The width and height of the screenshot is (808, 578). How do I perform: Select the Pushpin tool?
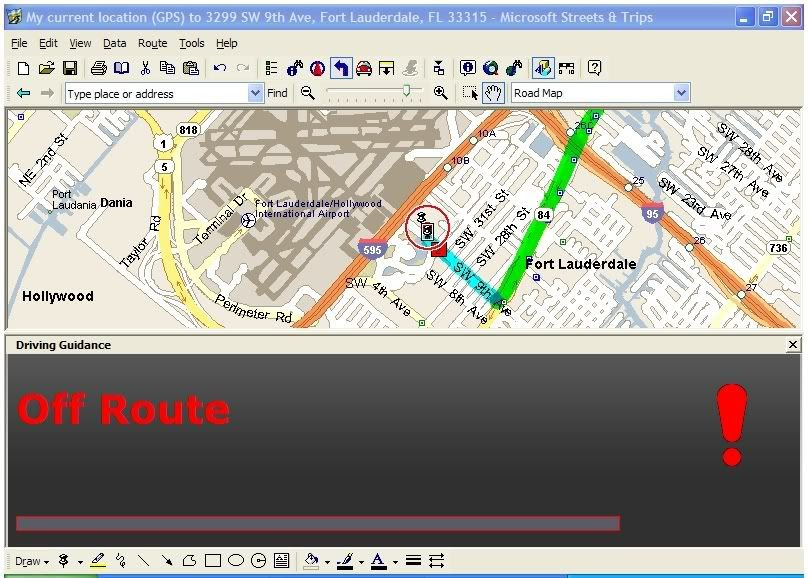coord(64,560)
